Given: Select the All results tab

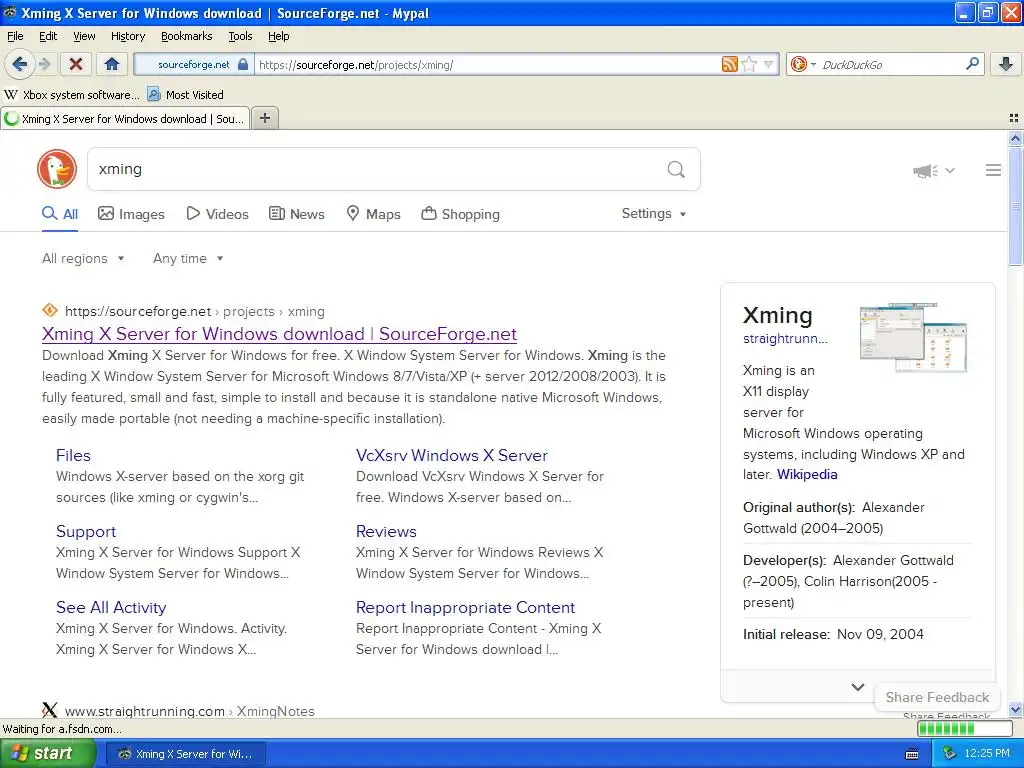Looking at the screenshot, I should (60, 214).
